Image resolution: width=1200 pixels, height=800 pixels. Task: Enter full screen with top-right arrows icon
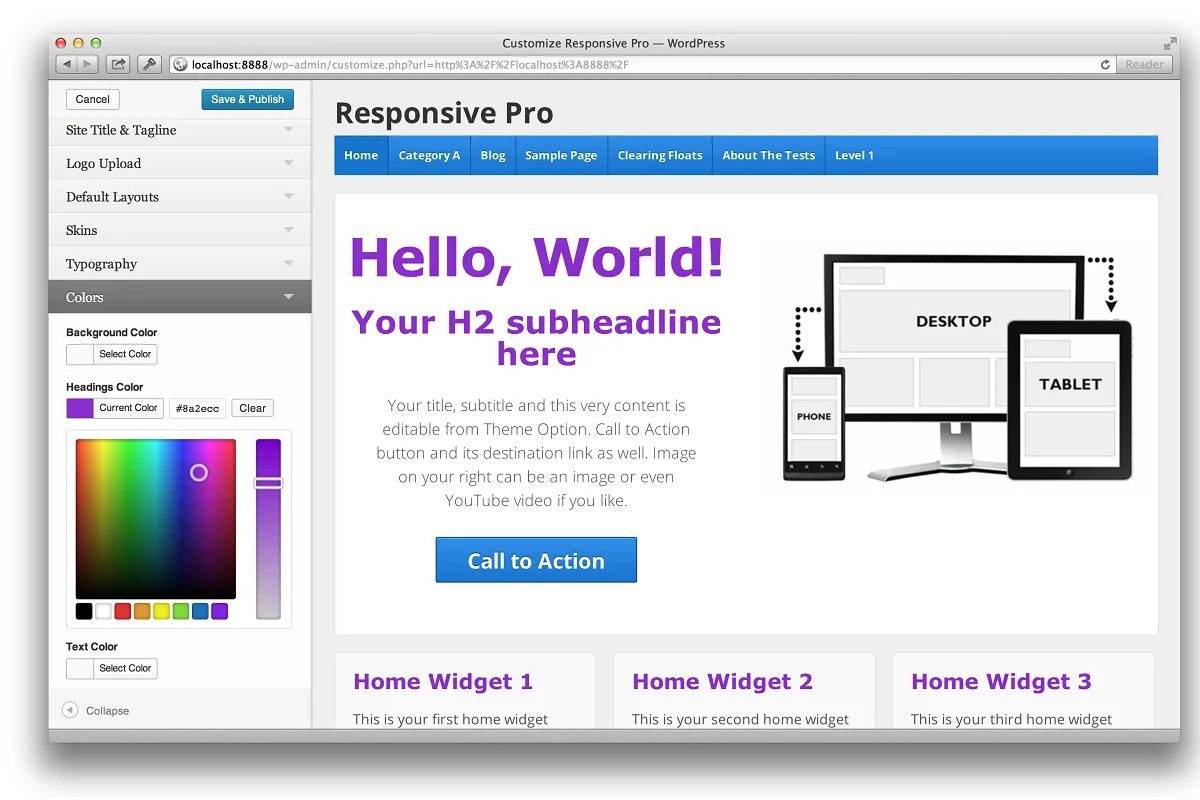1169,43
